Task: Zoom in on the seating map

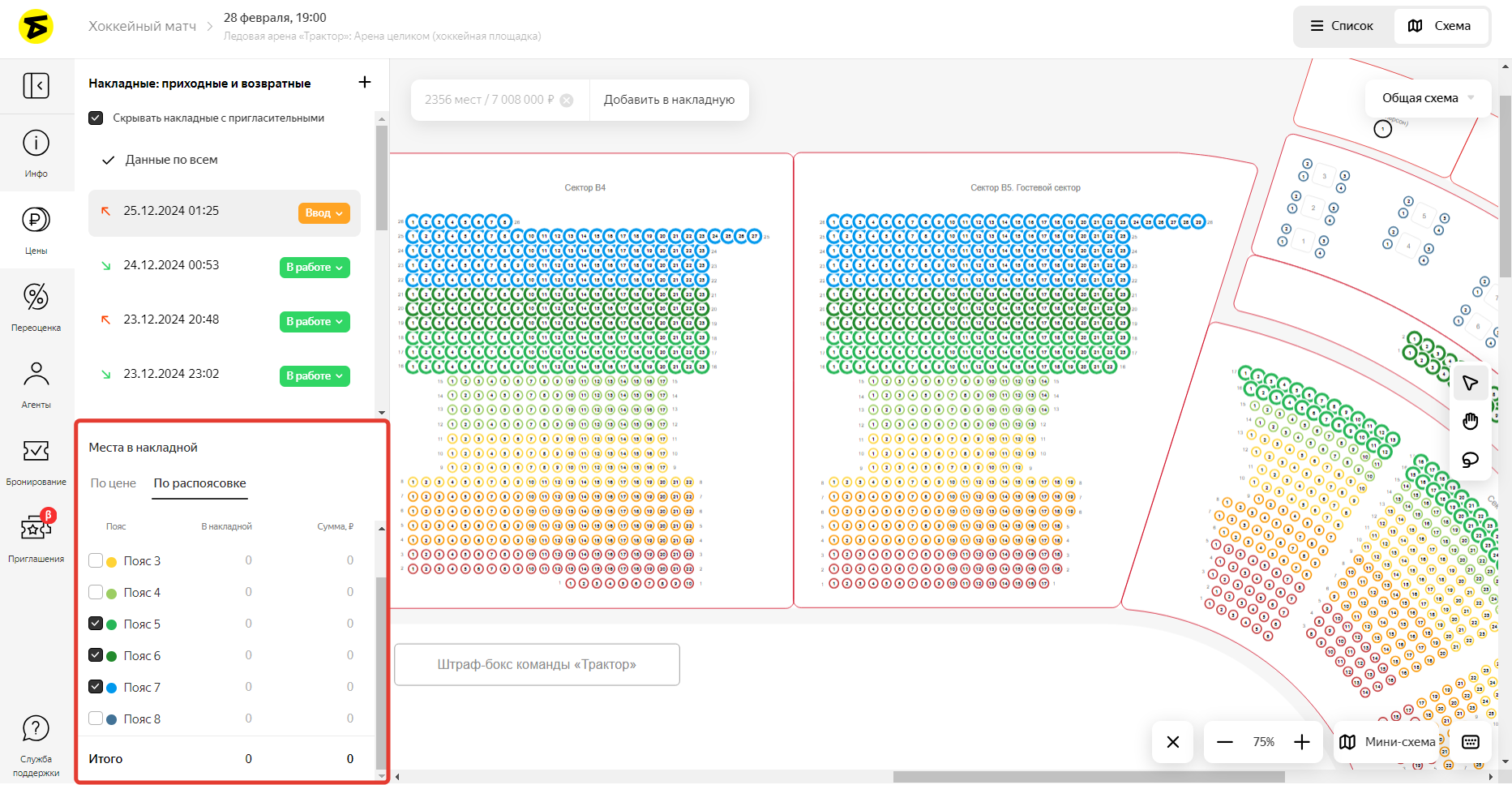Action: click(1302, 742)
